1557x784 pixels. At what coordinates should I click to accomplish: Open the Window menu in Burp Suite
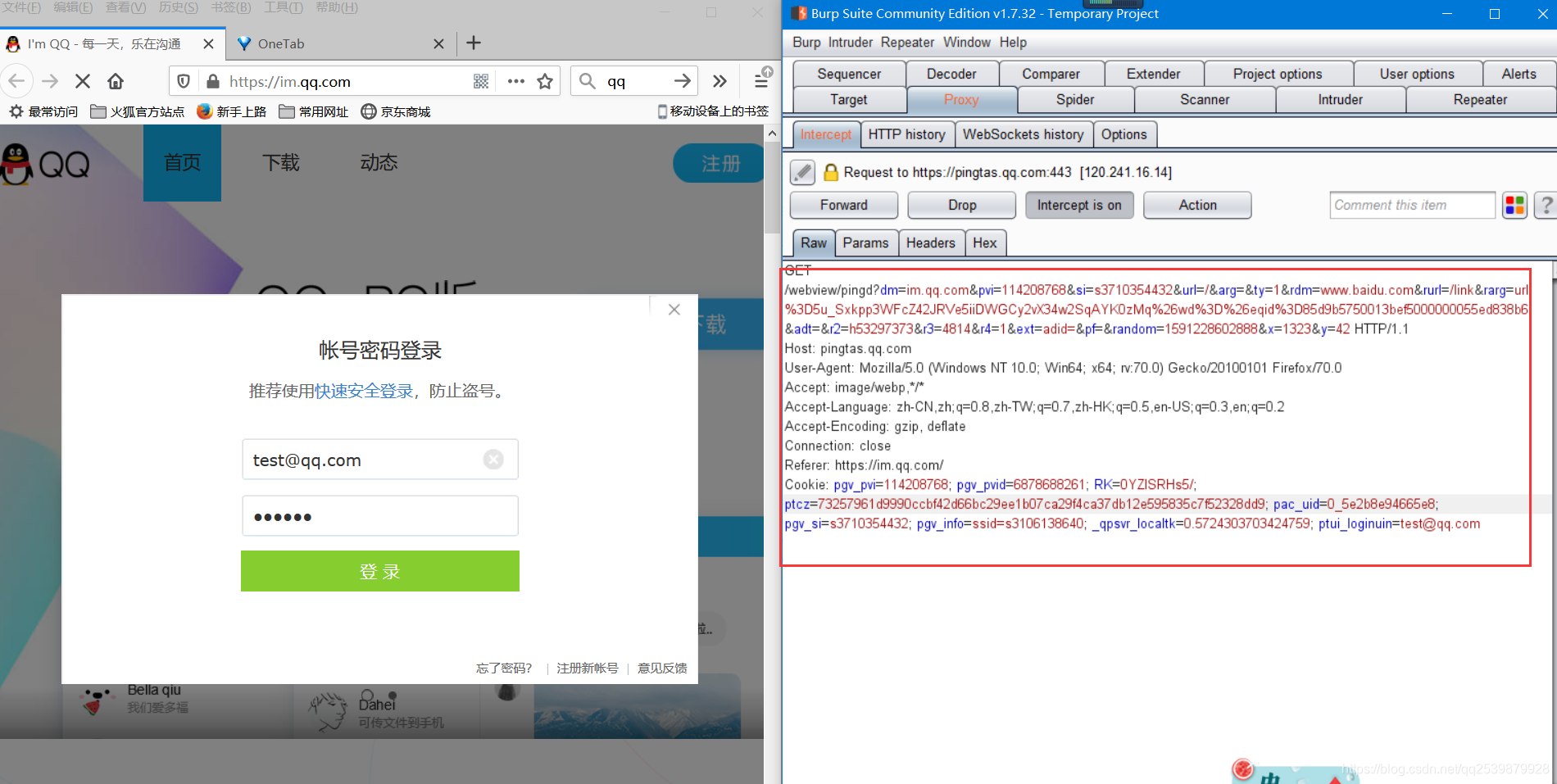click(967, 43)
